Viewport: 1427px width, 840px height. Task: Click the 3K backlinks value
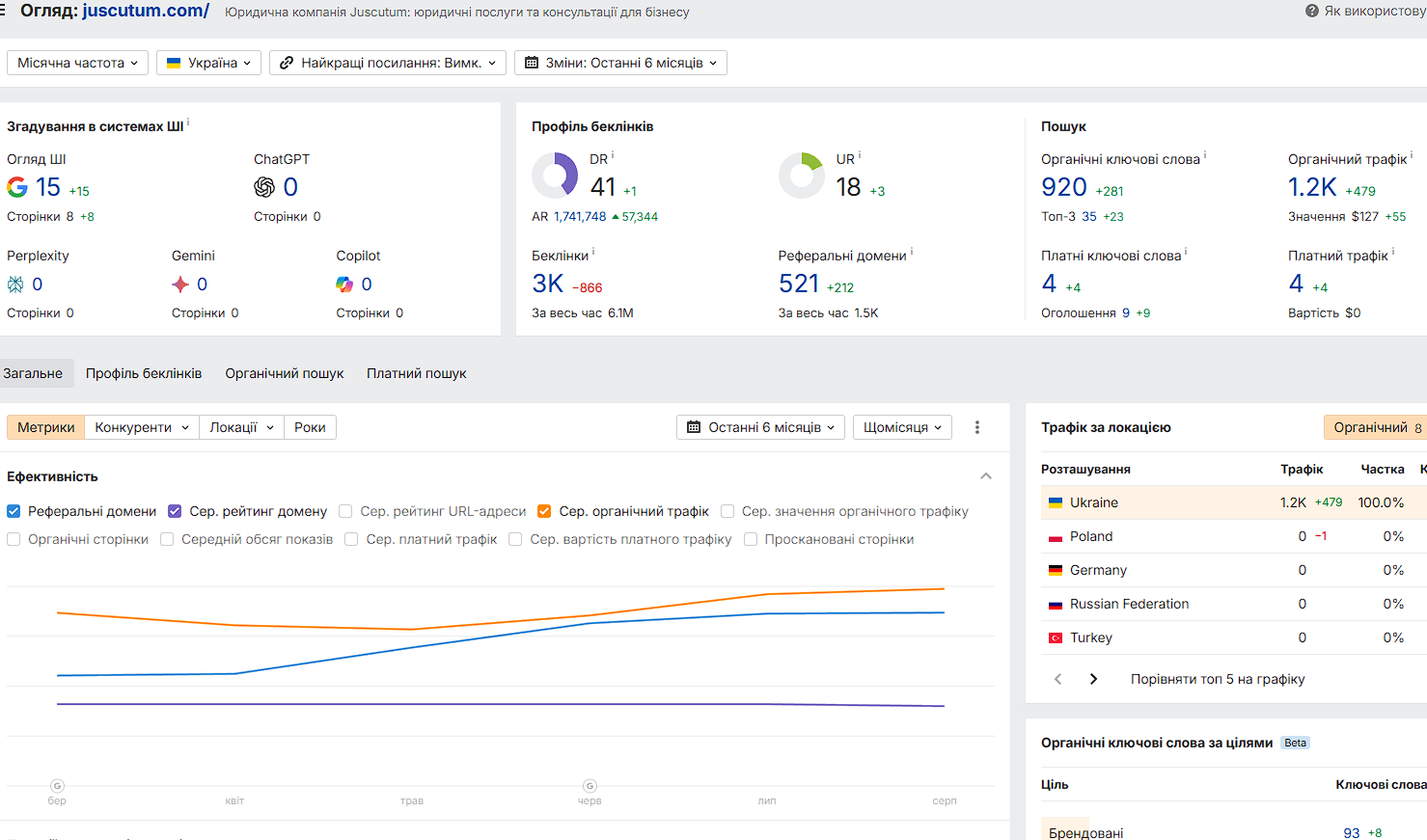pos(547,284)
